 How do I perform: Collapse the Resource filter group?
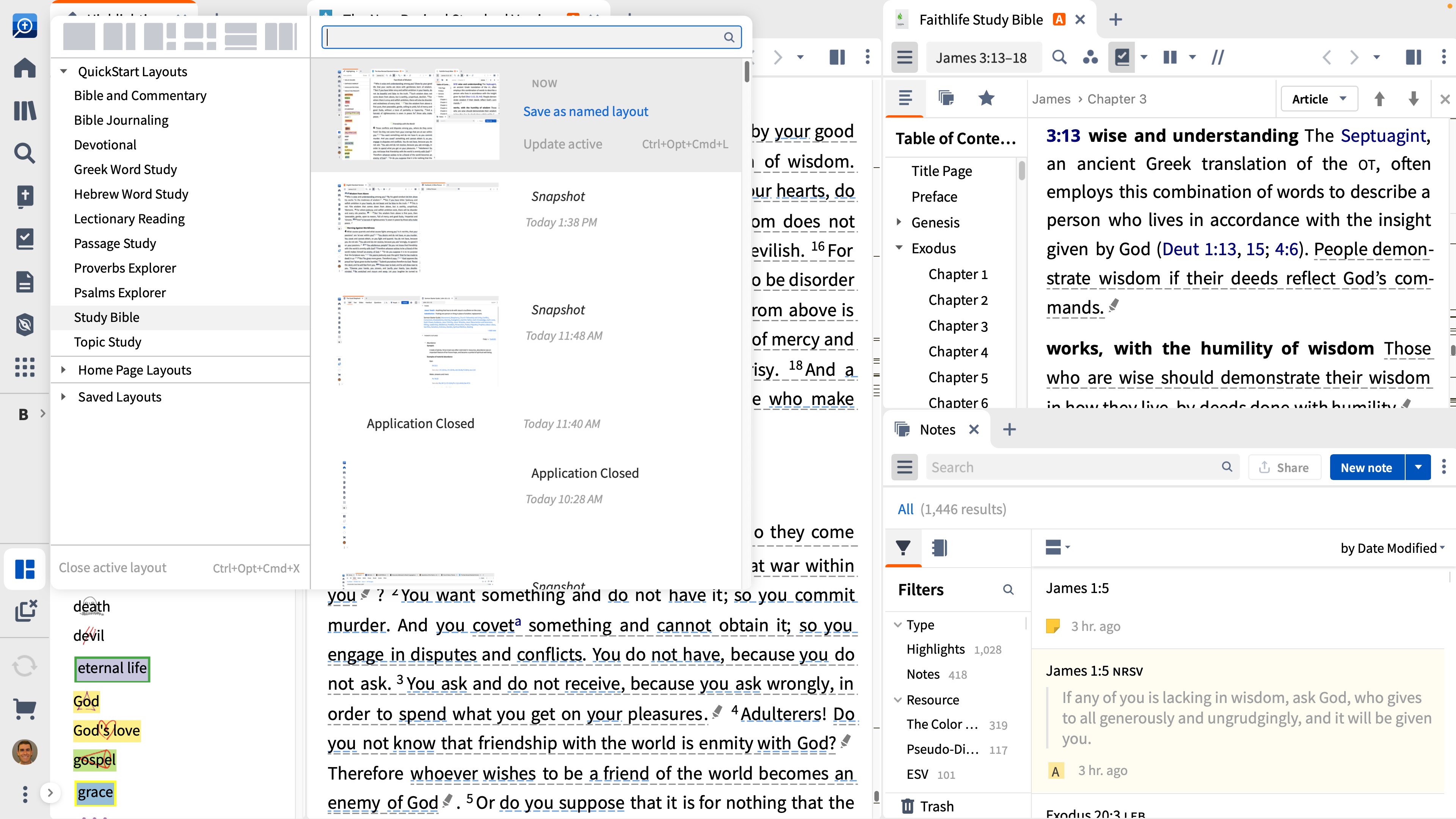(897, 700)
